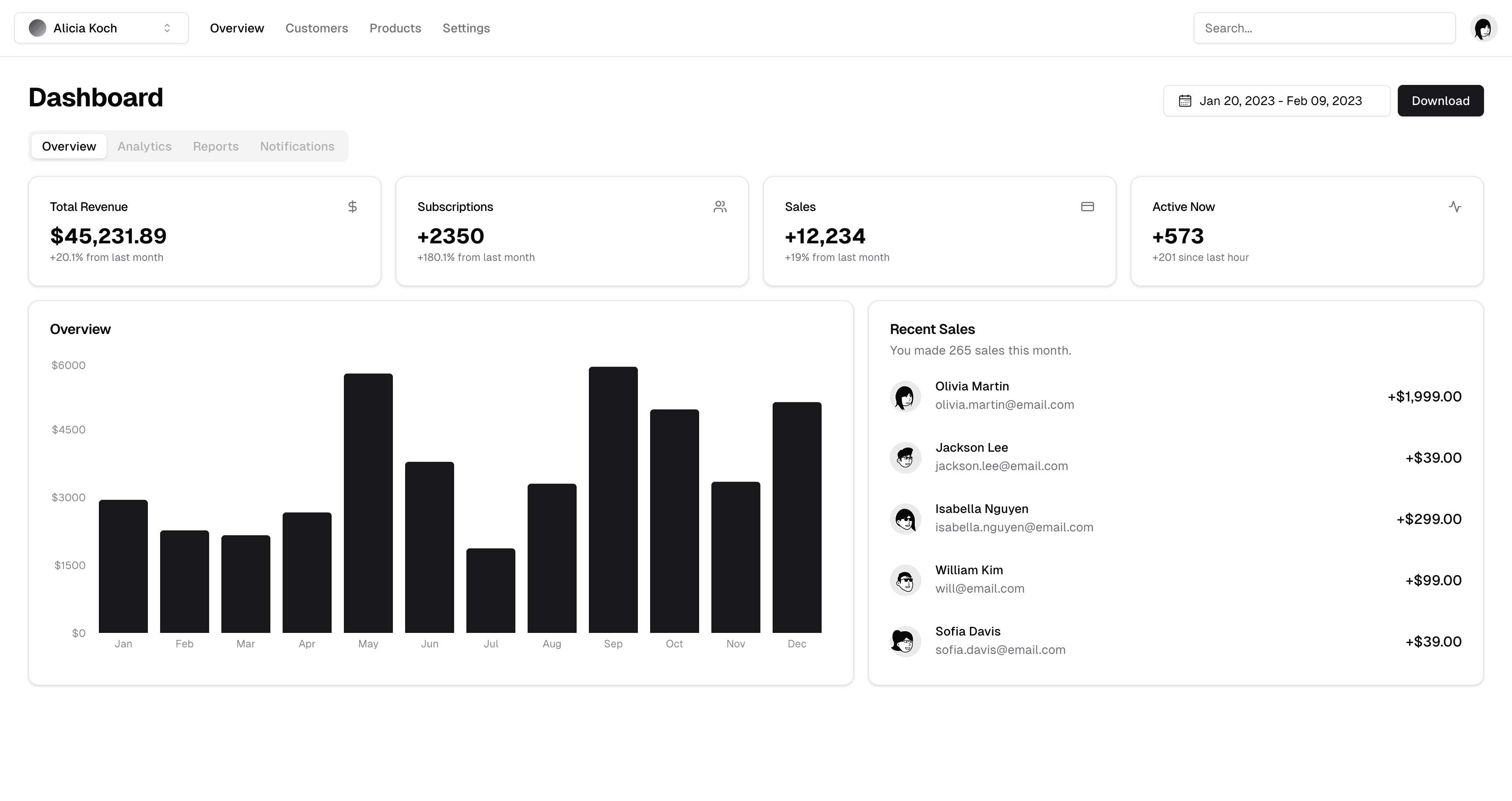Open the Customers page

coord(316,28)
